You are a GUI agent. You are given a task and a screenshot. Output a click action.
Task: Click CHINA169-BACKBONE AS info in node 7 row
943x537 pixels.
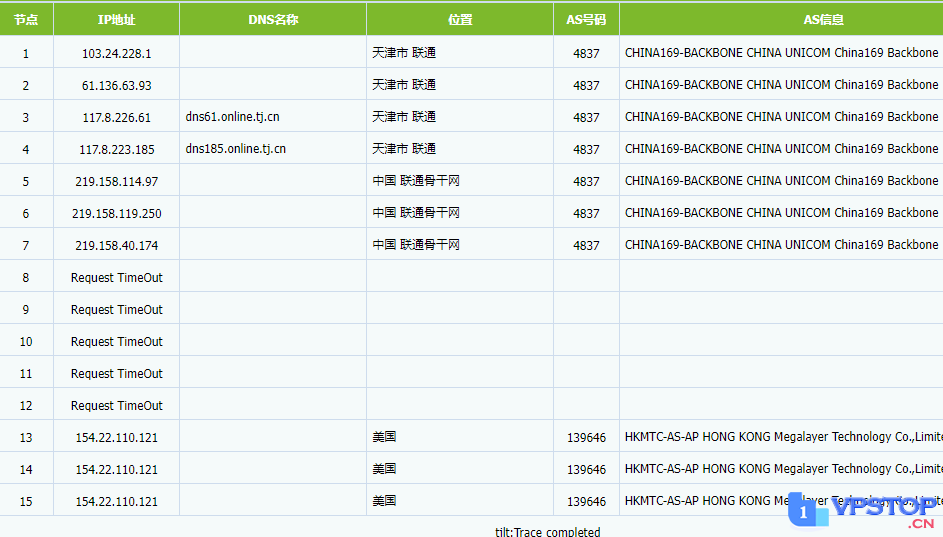(x=781, y=245)
